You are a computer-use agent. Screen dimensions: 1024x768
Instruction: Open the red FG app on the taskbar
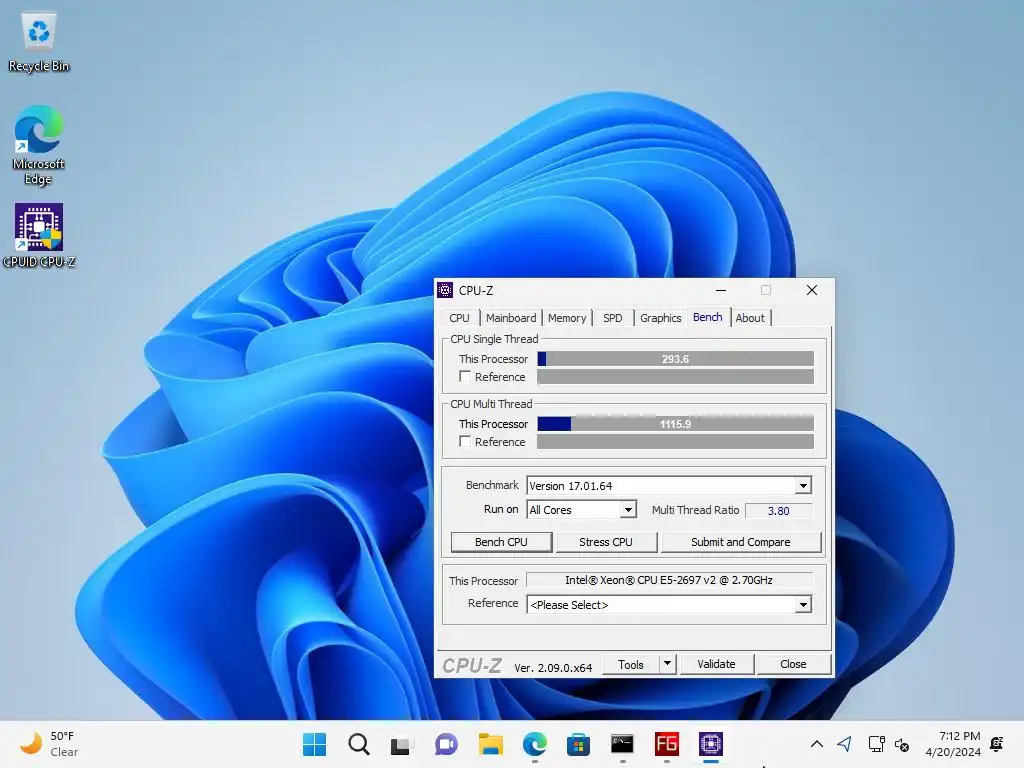[667, 744]
